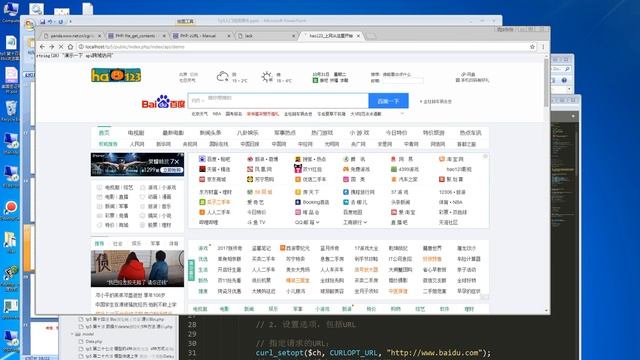640x360 pixels.
Task: Go back with the browser back arrow
Action: (x=42, y=47)
